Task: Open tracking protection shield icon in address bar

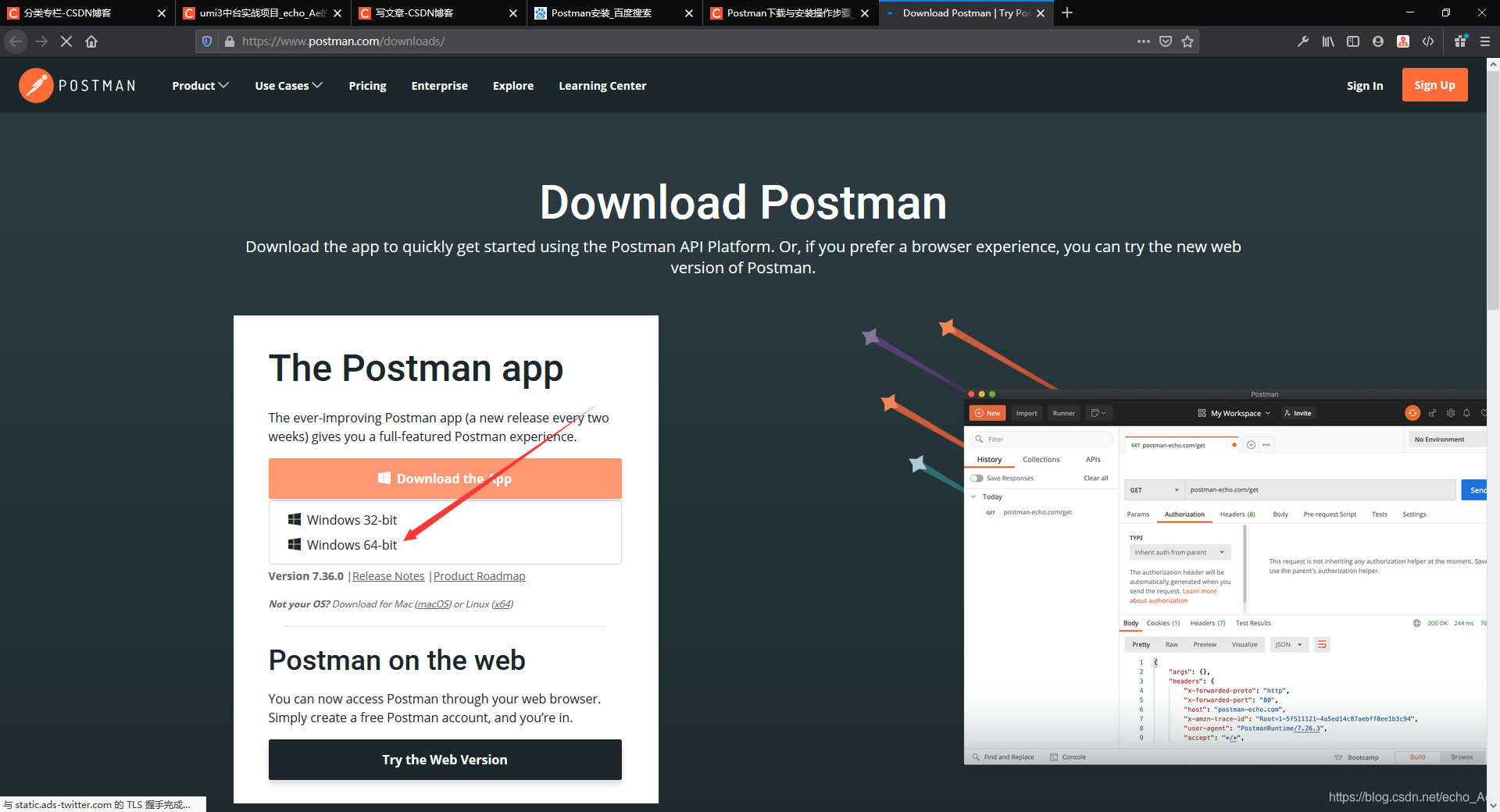Action: click(207, 41)
